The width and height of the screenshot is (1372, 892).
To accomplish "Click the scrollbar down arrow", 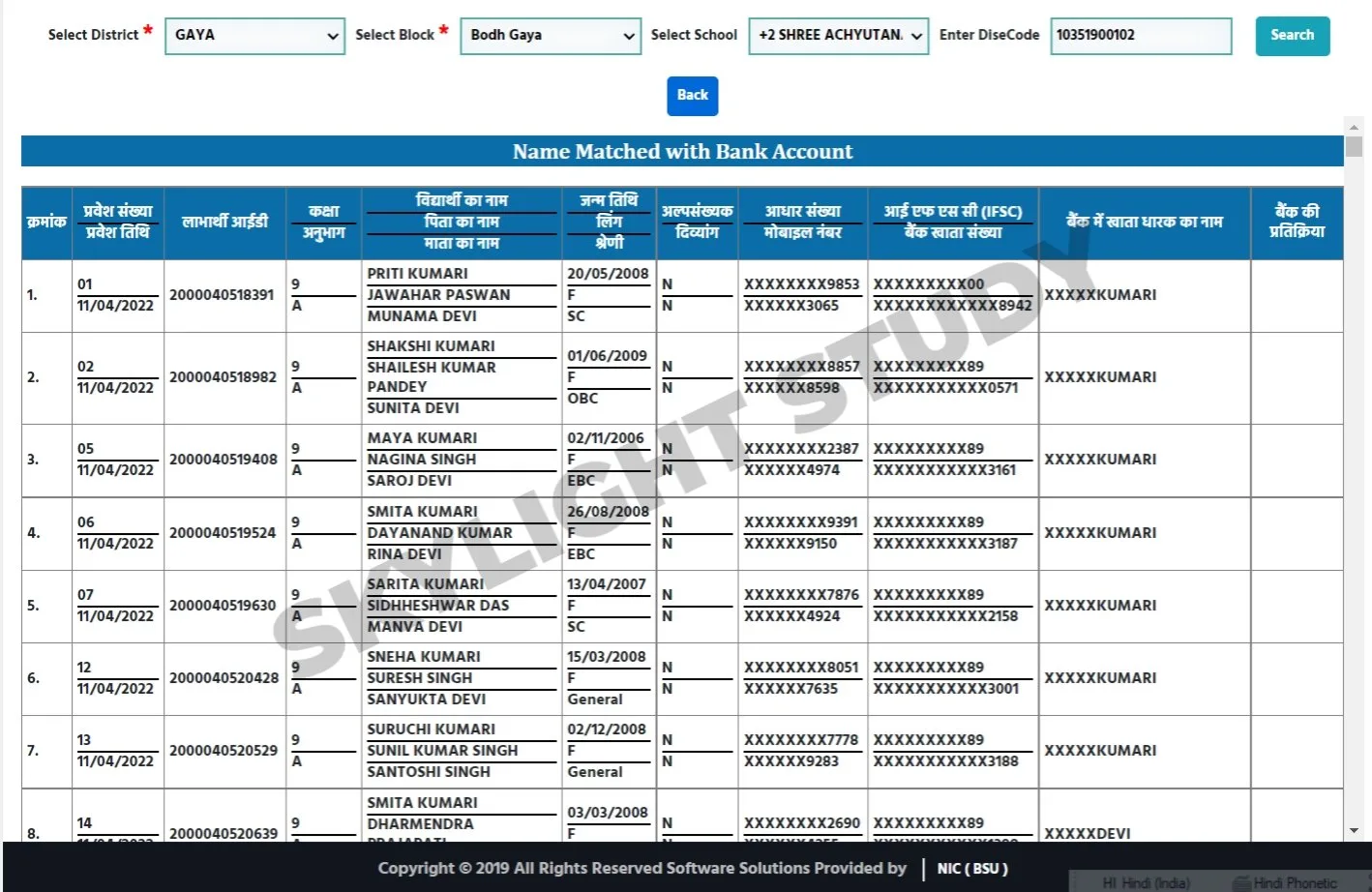I will (x=1354, y=831).
